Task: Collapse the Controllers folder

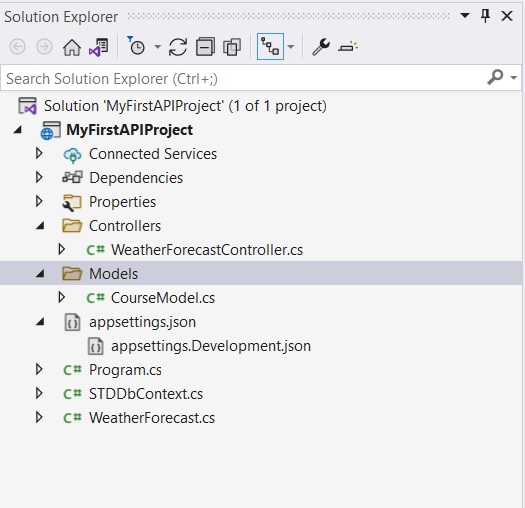Action: [40, 226]
